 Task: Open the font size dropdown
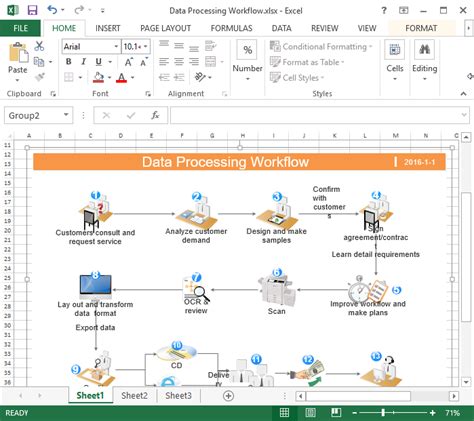click(145, 46)
